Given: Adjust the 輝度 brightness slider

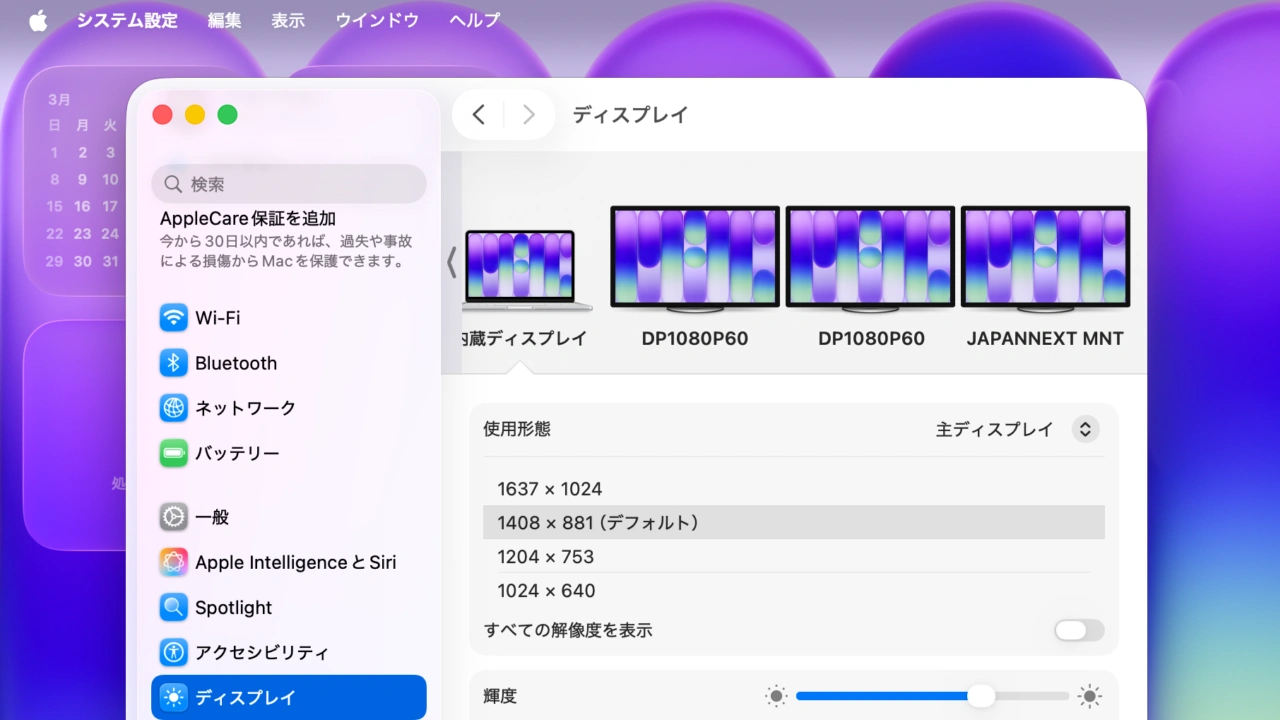Looking at the screenshot, I should click(x=981, y=695).
